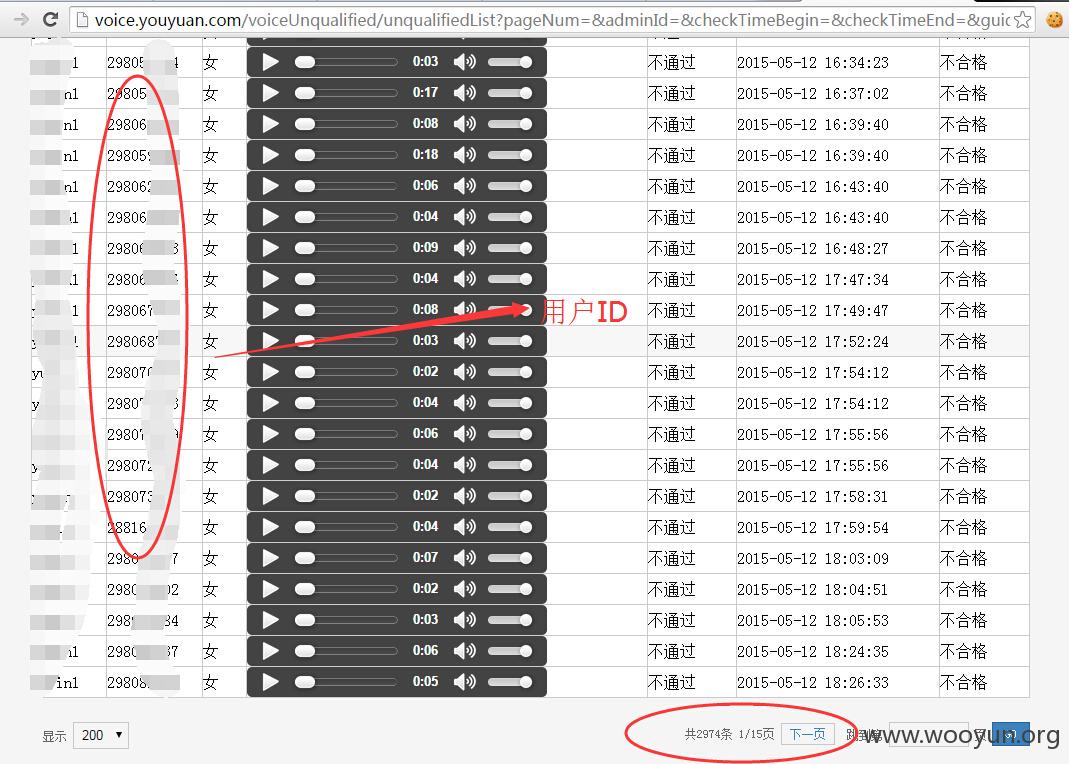Select the timestamp 2015-05-12 18:03:09

point(813,559)
